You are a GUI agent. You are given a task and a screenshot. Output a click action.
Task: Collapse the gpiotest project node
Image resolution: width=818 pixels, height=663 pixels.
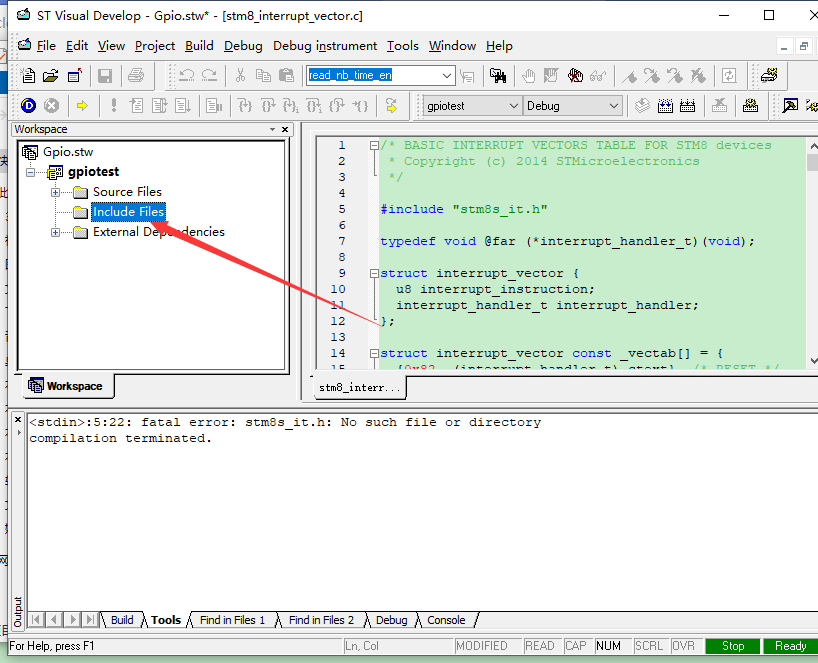pyautogui.click(x=31, y=172)
